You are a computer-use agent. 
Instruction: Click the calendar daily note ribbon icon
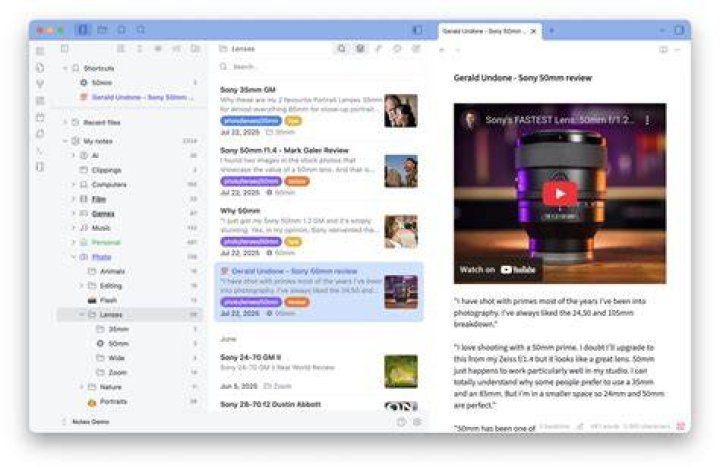(40, 118)
